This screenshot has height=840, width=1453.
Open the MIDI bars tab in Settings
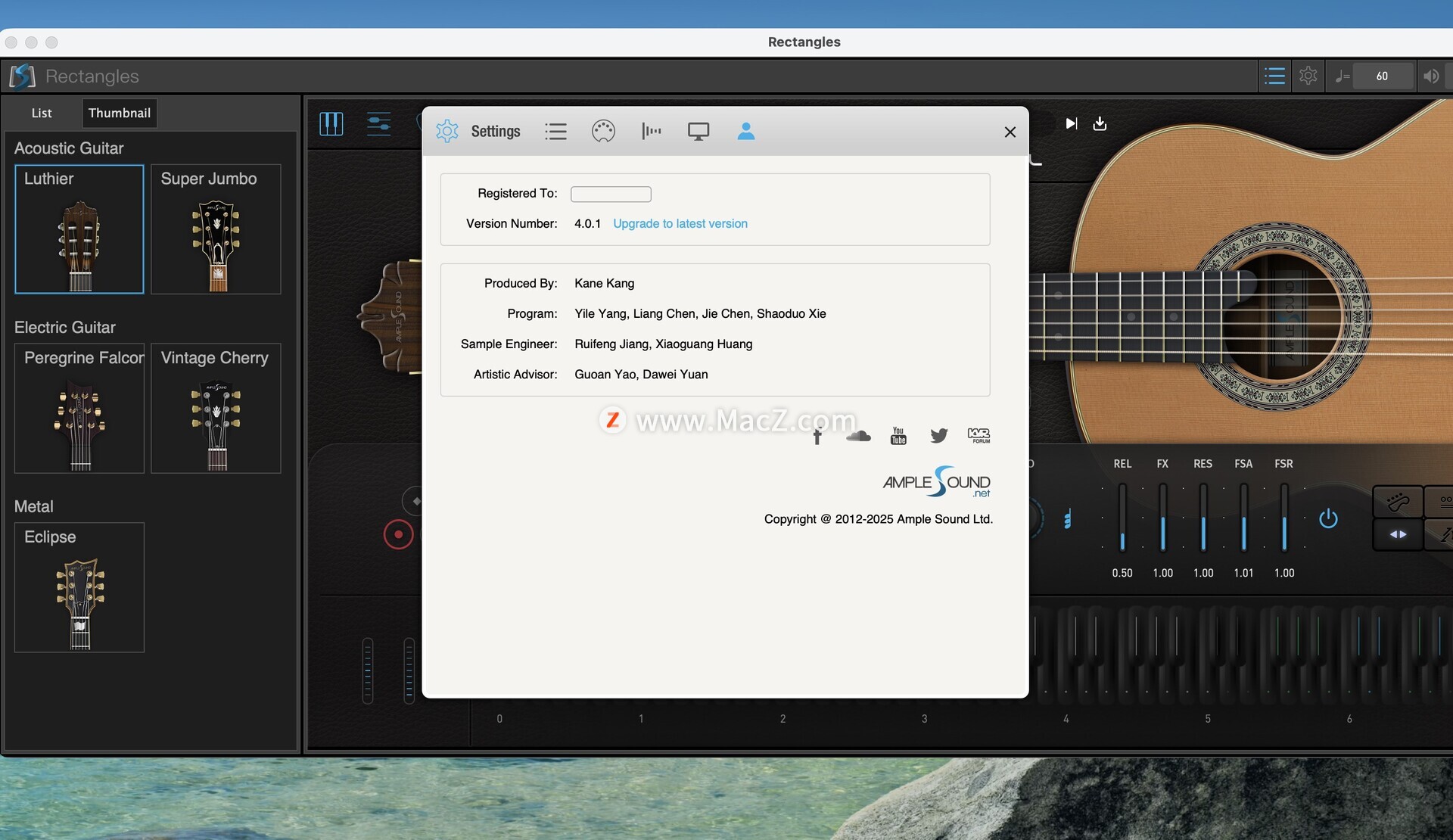(651, 131)
